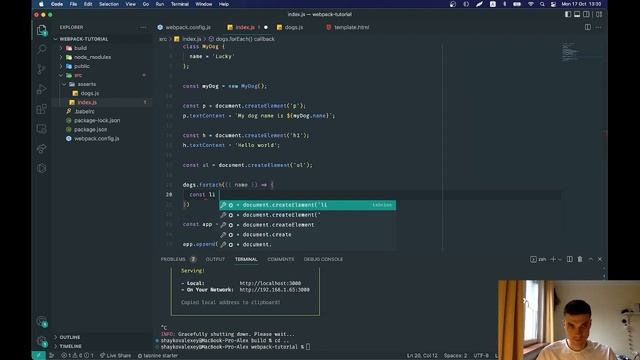Collapse the src folder
Viewport: 640px width, 360px height.
(x=78, y=75)
